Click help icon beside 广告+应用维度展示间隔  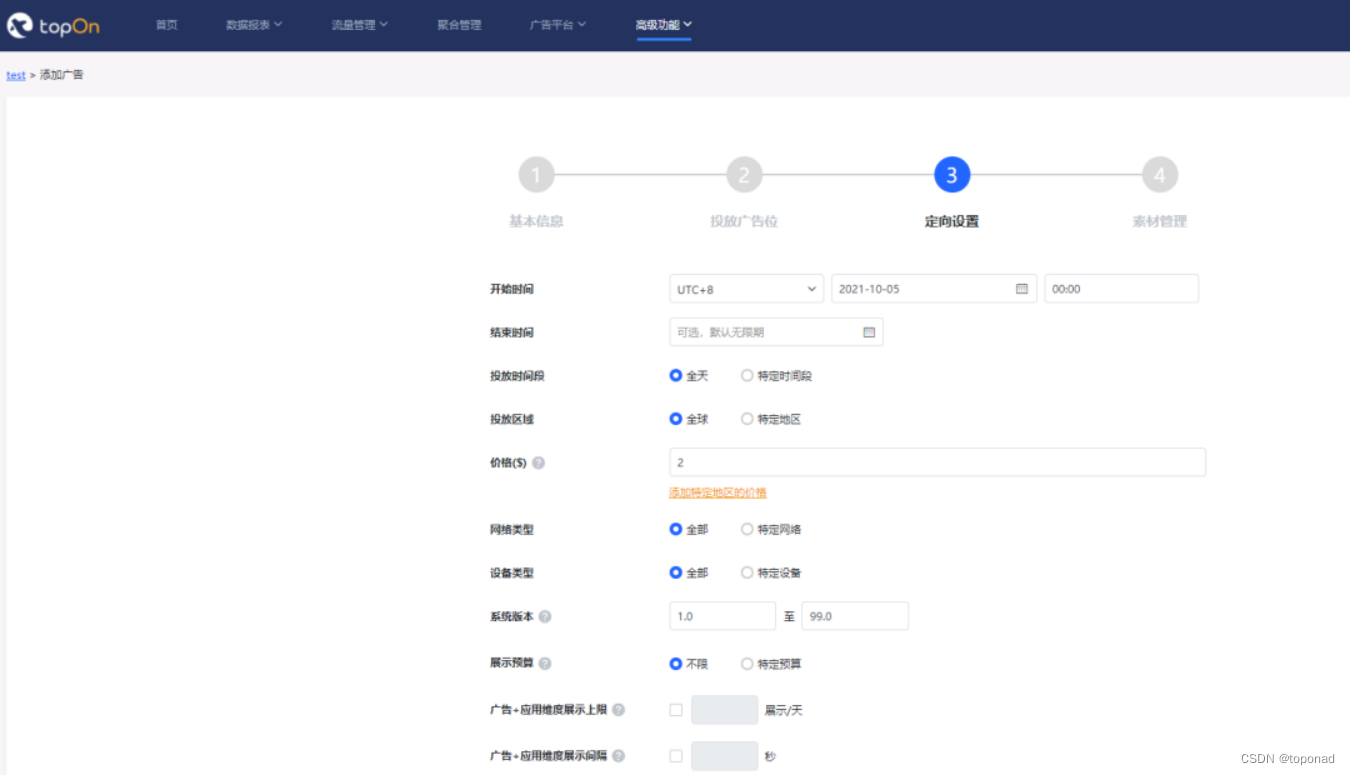[619, 756]
